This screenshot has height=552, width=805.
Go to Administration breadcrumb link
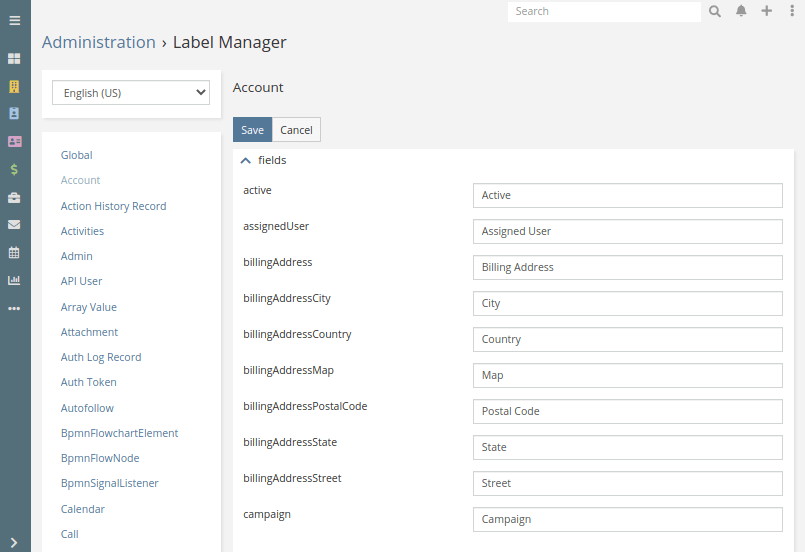pos(99,42)
